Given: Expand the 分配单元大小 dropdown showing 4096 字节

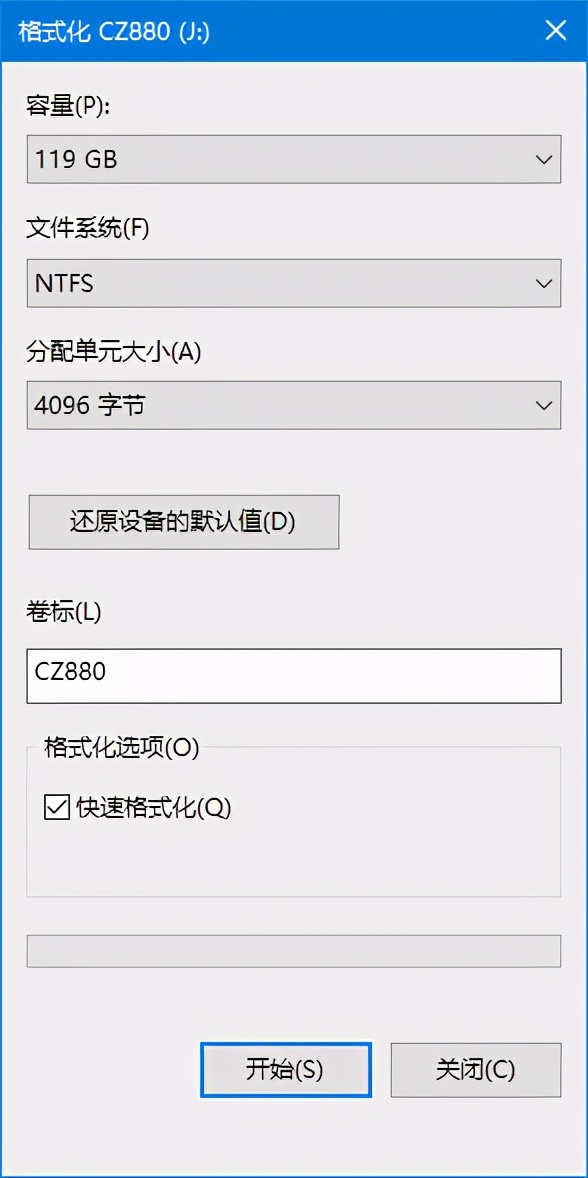Looking at the screenshot, I should 293,405.
